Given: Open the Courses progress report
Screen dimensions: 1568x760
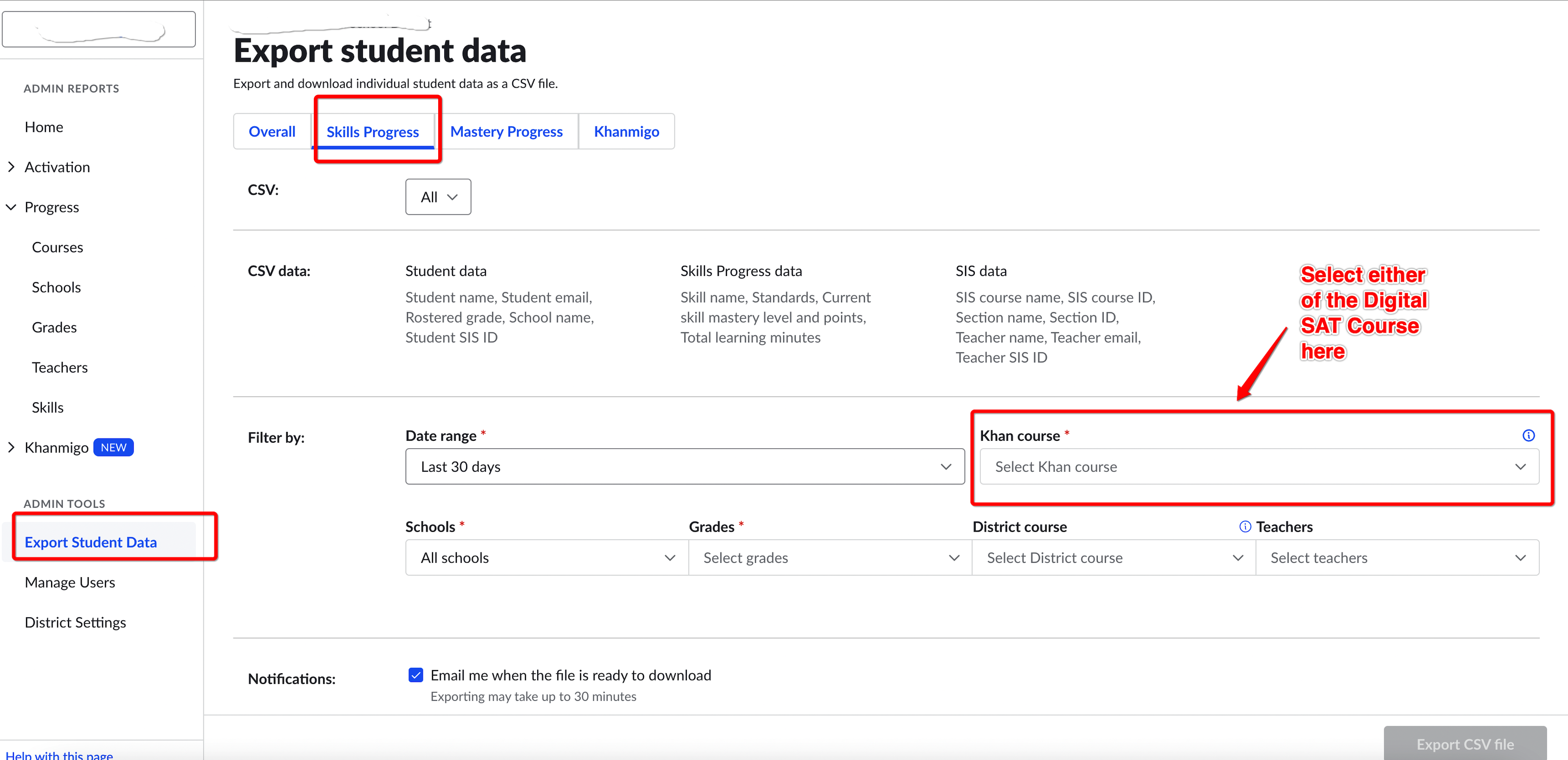Looking at the screenshot, I should (57, 247).
